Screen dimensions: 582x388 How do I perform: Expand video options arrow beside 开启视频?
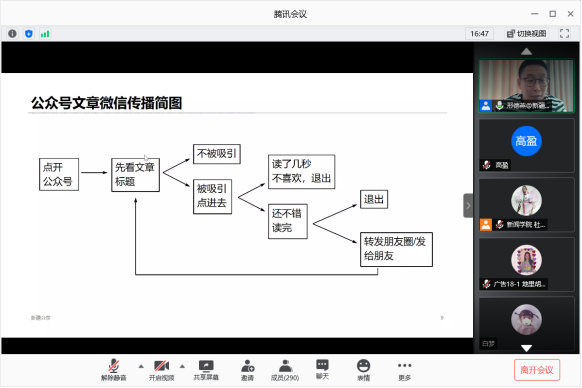[182, 366]
